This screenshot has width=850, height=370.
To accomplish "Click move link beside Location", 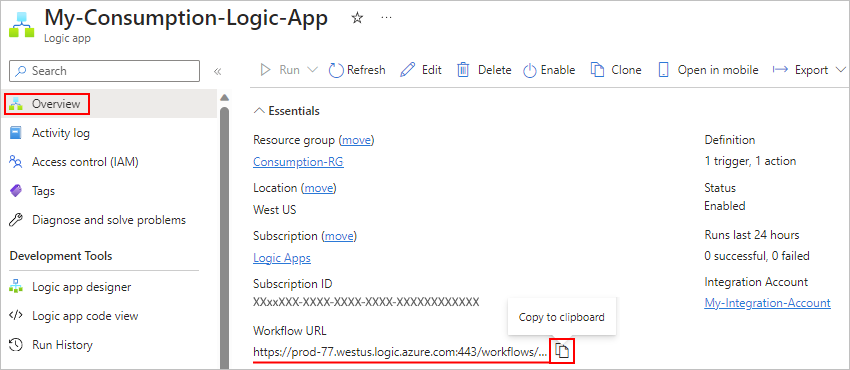I will click(x=318, y=188).
